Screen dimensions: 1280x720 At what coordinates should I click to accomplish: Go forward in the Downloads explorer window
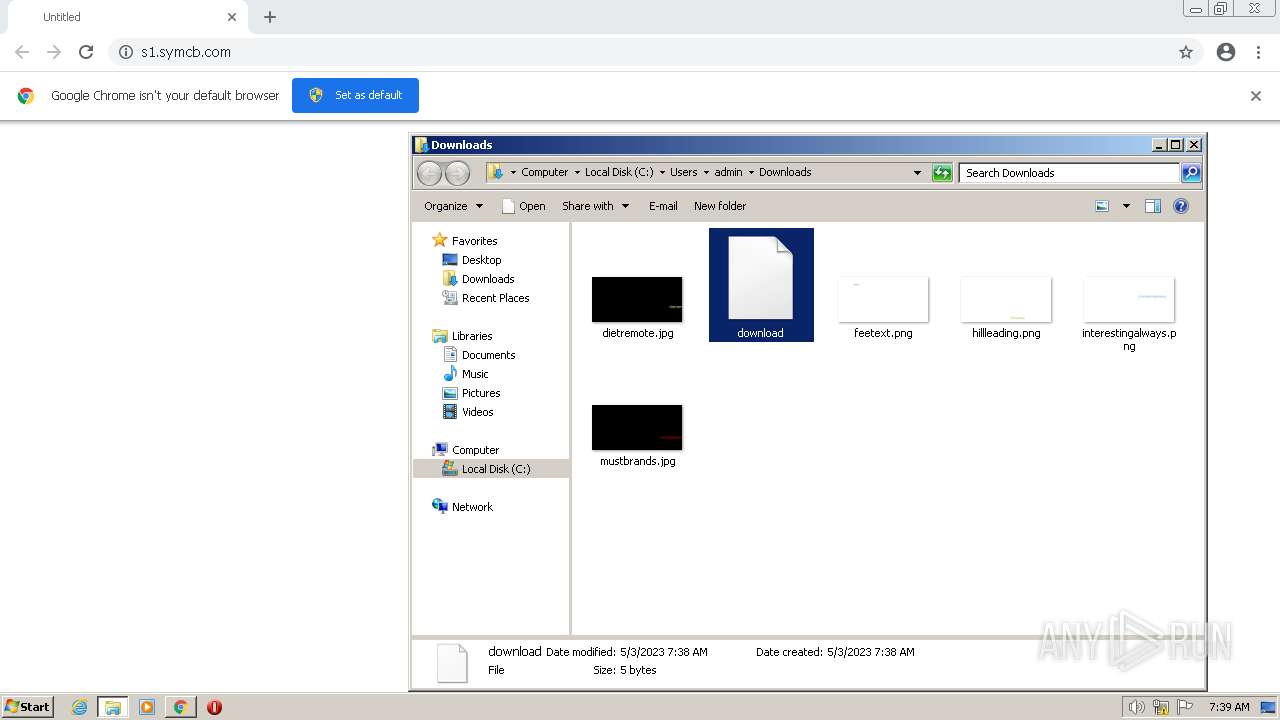(x=457, y=173)
